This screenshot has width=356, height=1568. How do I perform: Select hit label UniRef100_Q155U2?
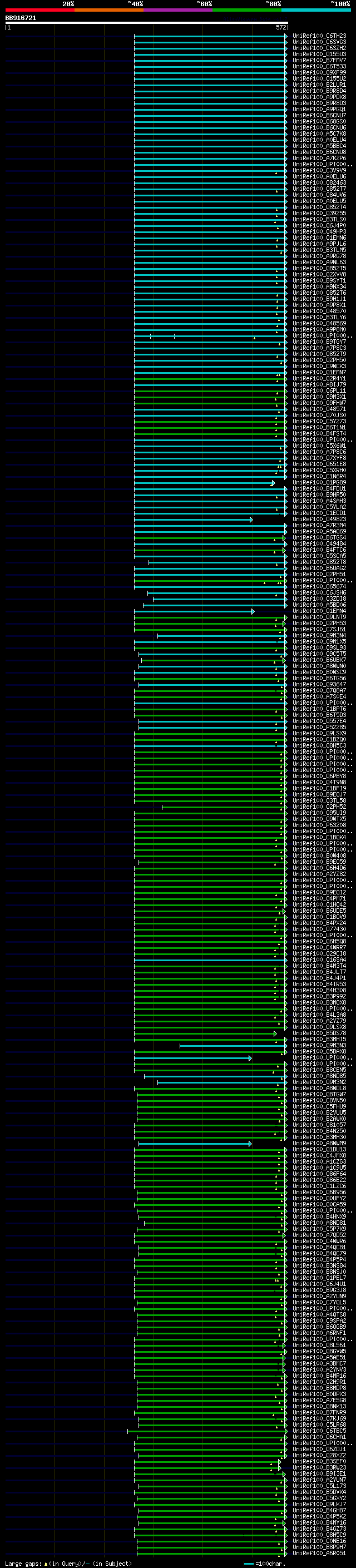[319, 78]
